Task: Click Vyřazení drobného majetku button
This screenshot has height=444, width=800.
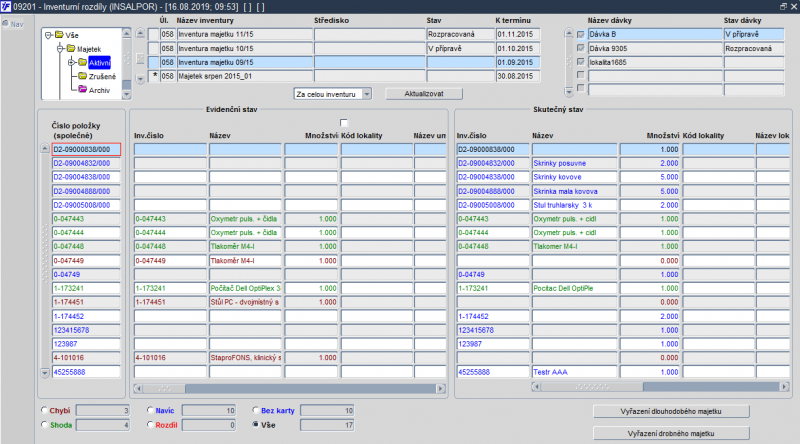Action: [x=671, y=433]
